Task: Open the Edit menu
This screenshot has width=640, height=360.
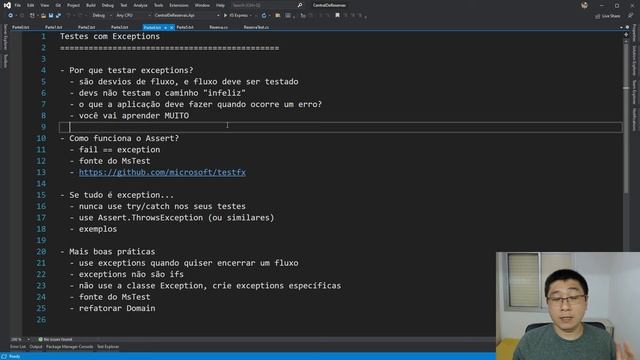Action: click(x=31, y=5)
